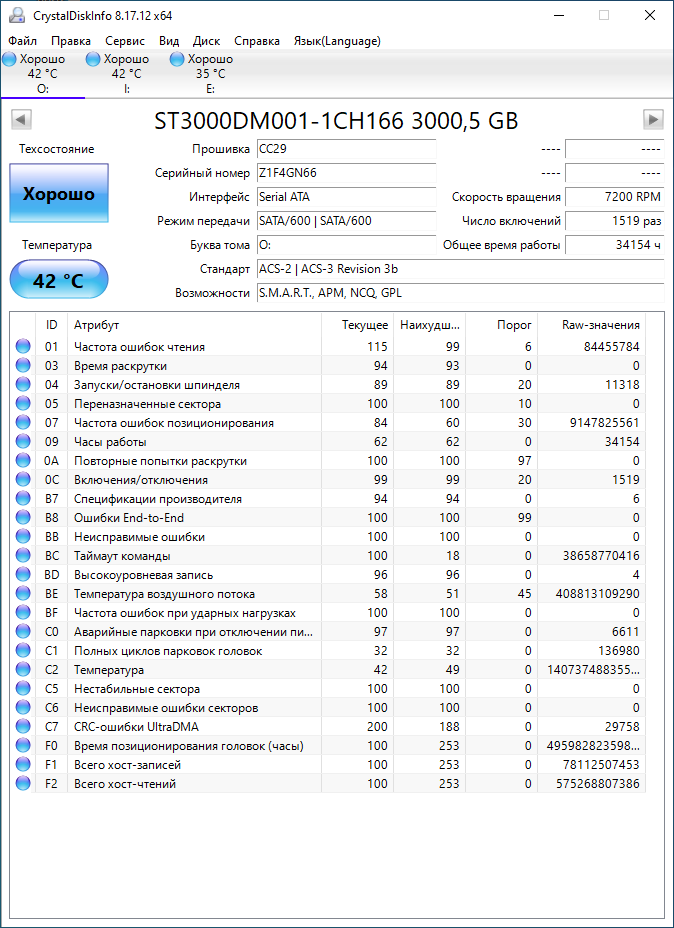Go to previous disk arrow
The width and height of the screenshot is (674, 928).
21,120
